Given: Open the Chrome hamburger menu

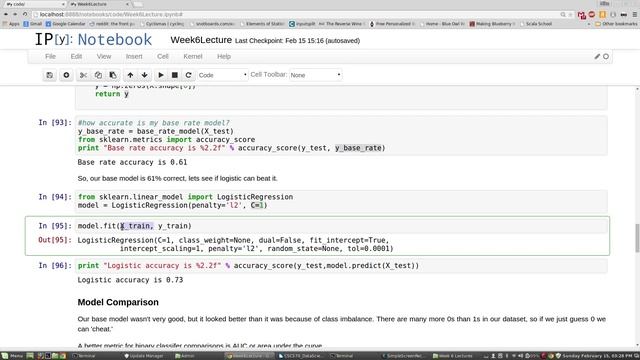Looking at the screenshot, I should tap(635, 14).
